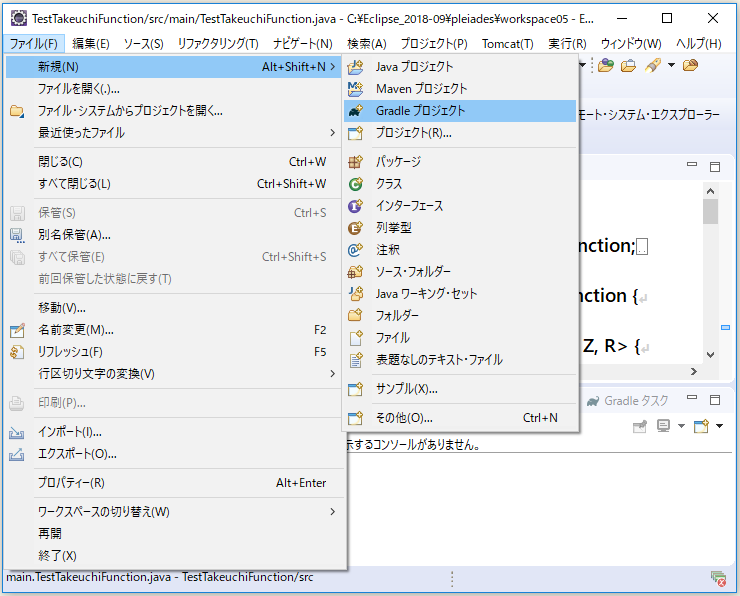Select サンプル(X)... entry
Screen dimensions: 740x596
460,389
